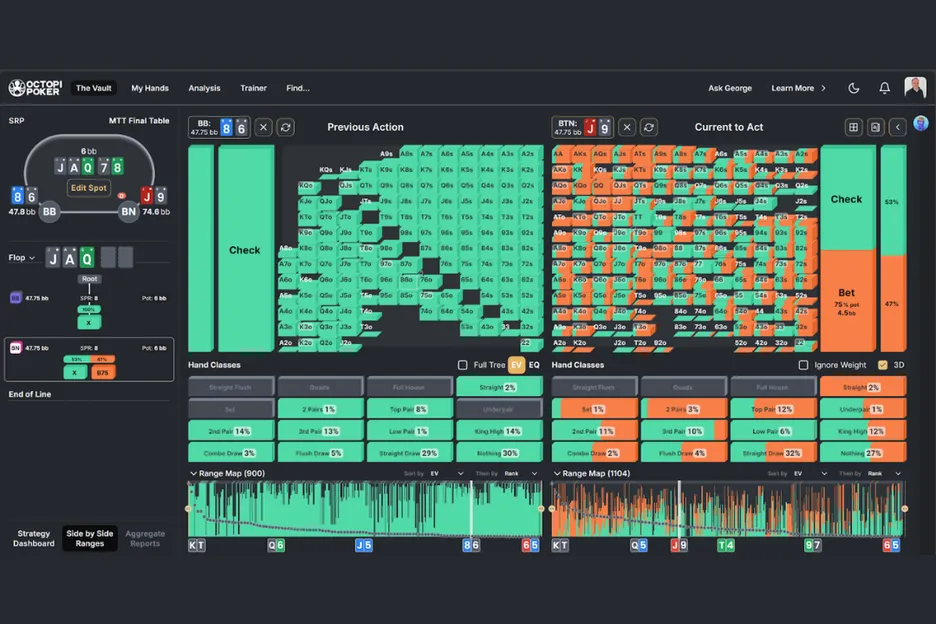Go to the Trainer tab
Screen dimensions: 936x624
click(x=253, y=88)
